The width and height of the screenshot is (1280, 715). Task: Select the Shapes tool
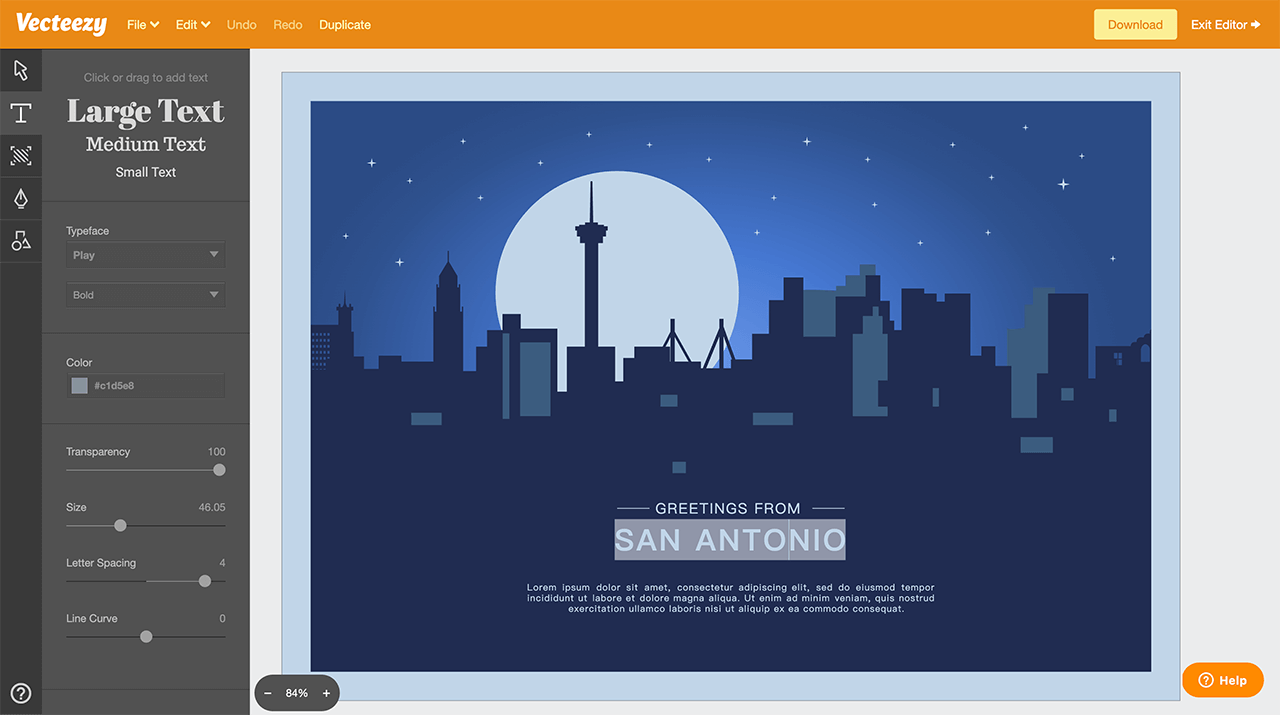pos(21,240)
